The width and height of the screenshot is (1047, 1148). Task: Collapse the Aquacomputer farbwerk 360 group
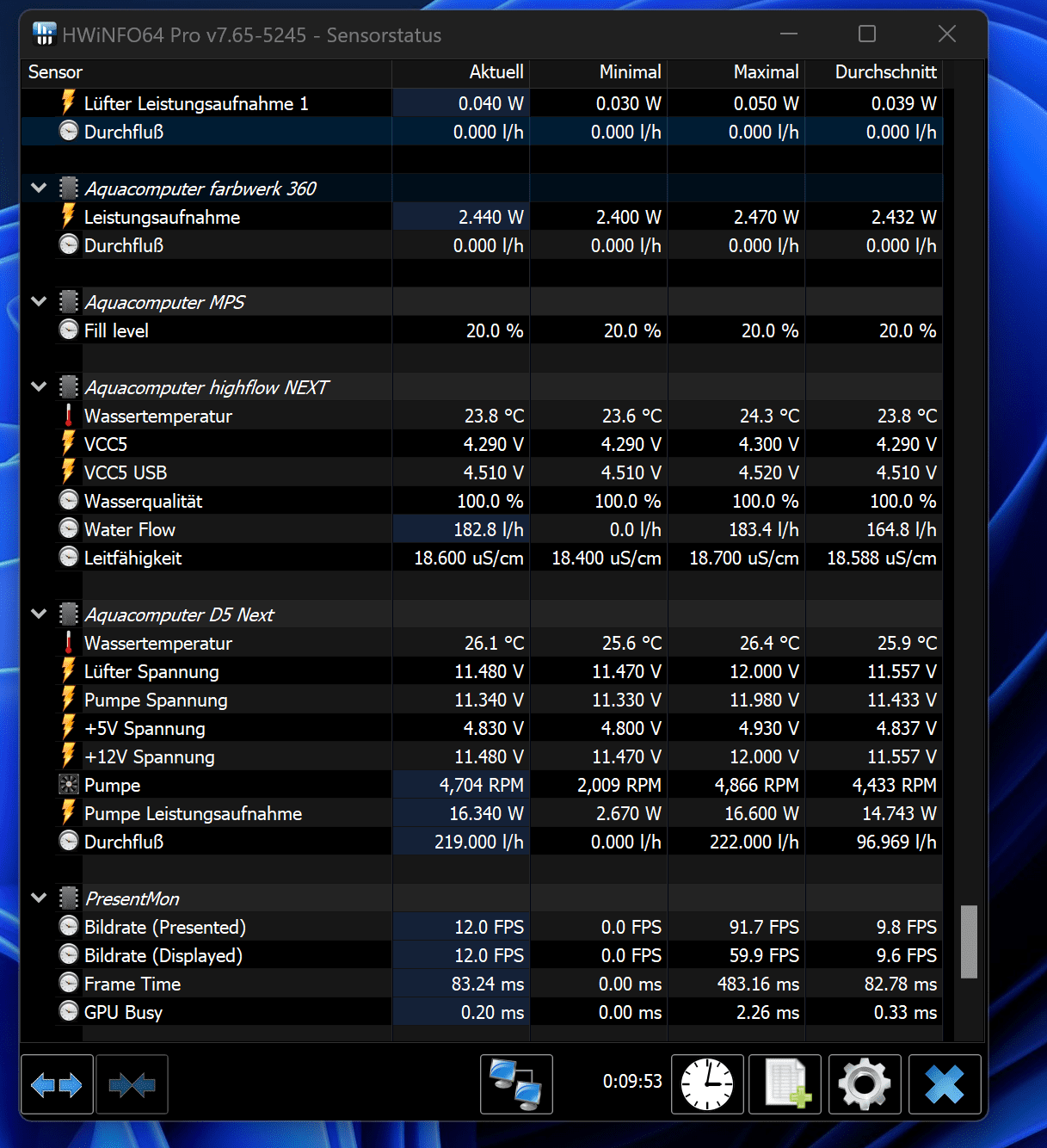click(x=39, y=188)
